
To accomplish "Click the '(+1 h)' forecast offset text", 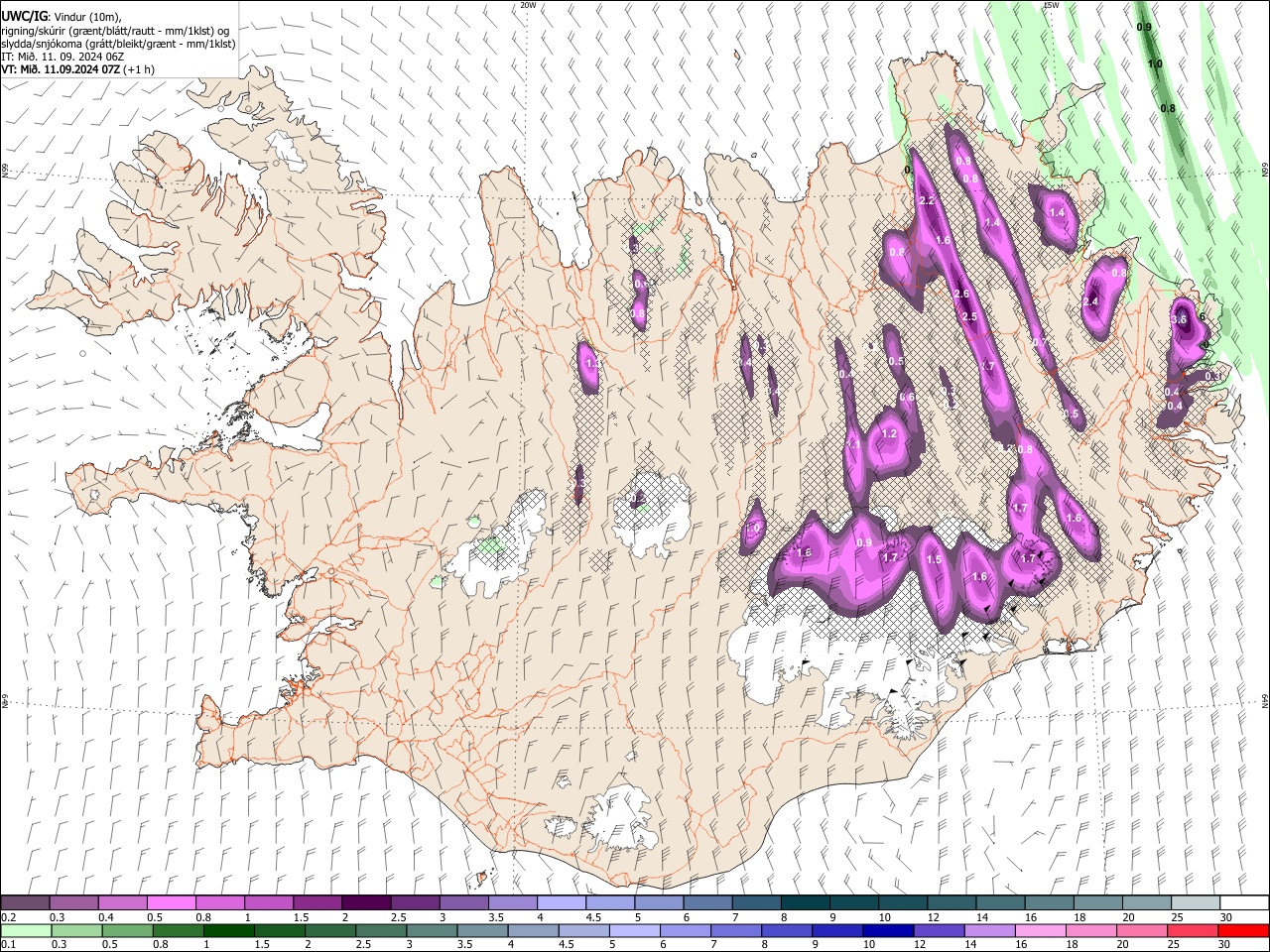I will (140, 69).
